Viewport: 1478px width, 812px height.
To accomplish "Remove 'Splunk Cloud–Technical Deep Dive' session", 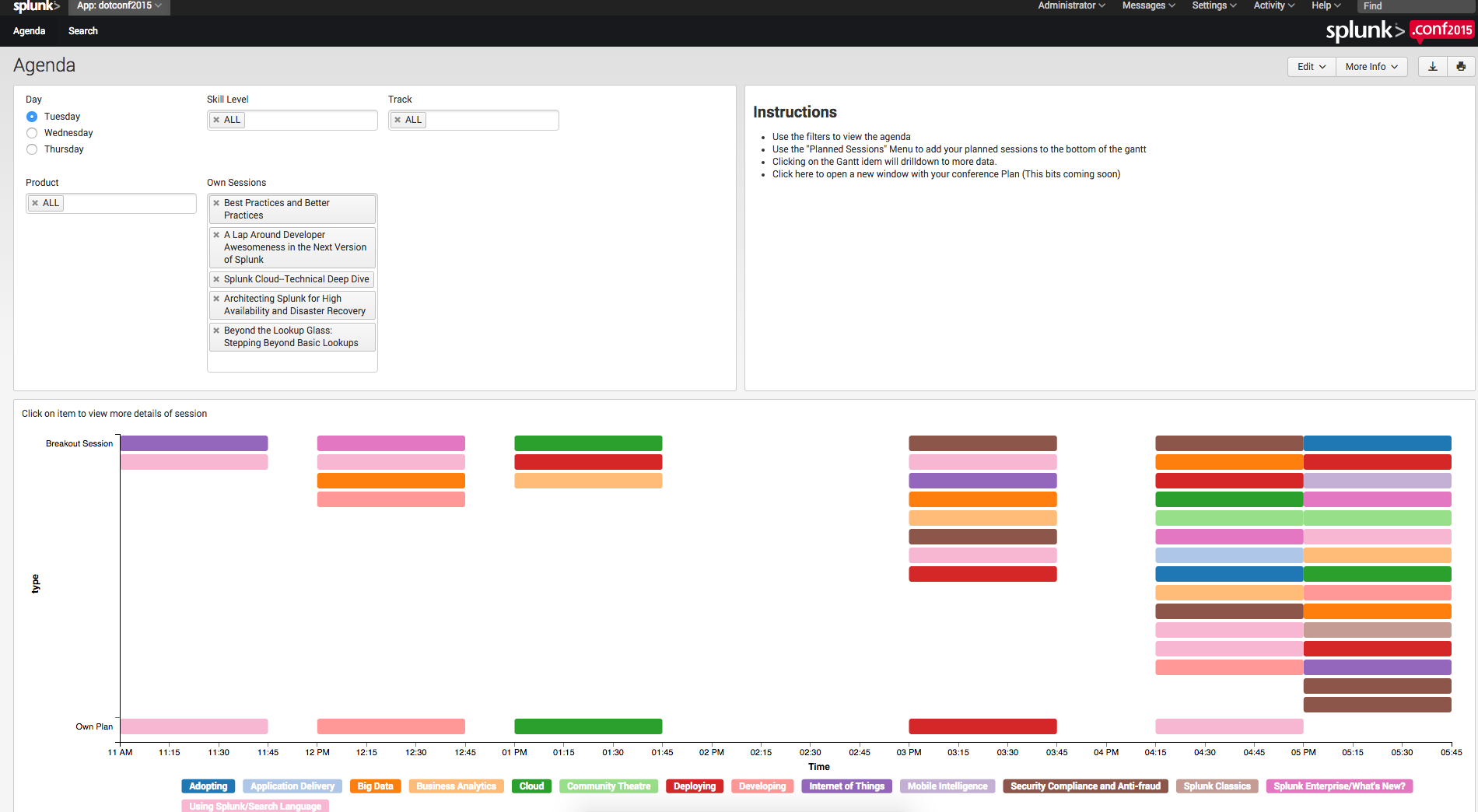I will (216, 279).
